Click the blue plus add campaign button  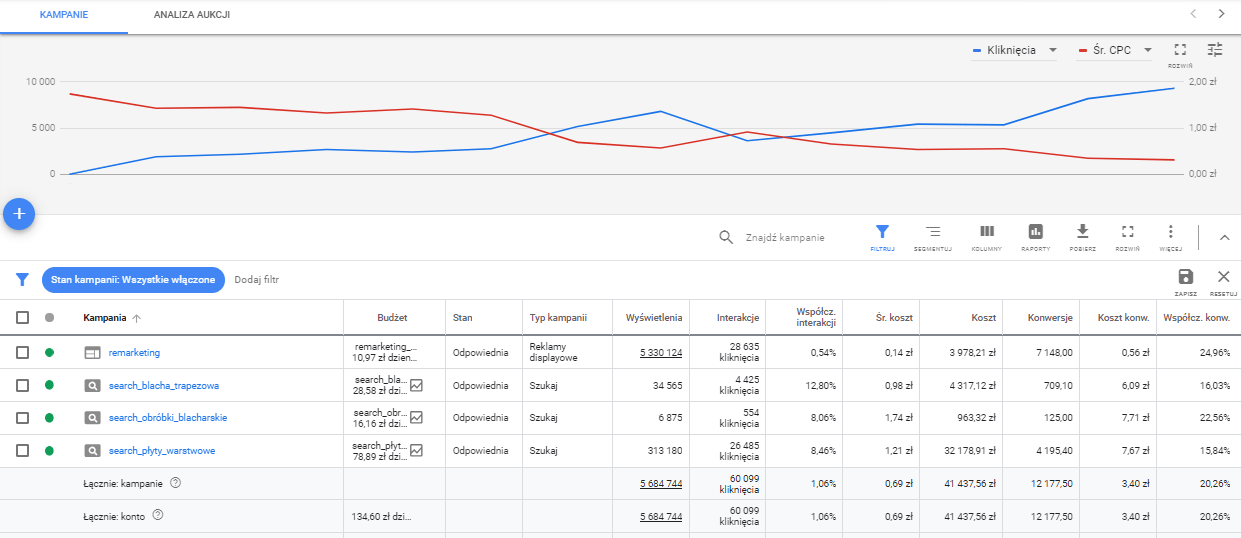[19, 214]
